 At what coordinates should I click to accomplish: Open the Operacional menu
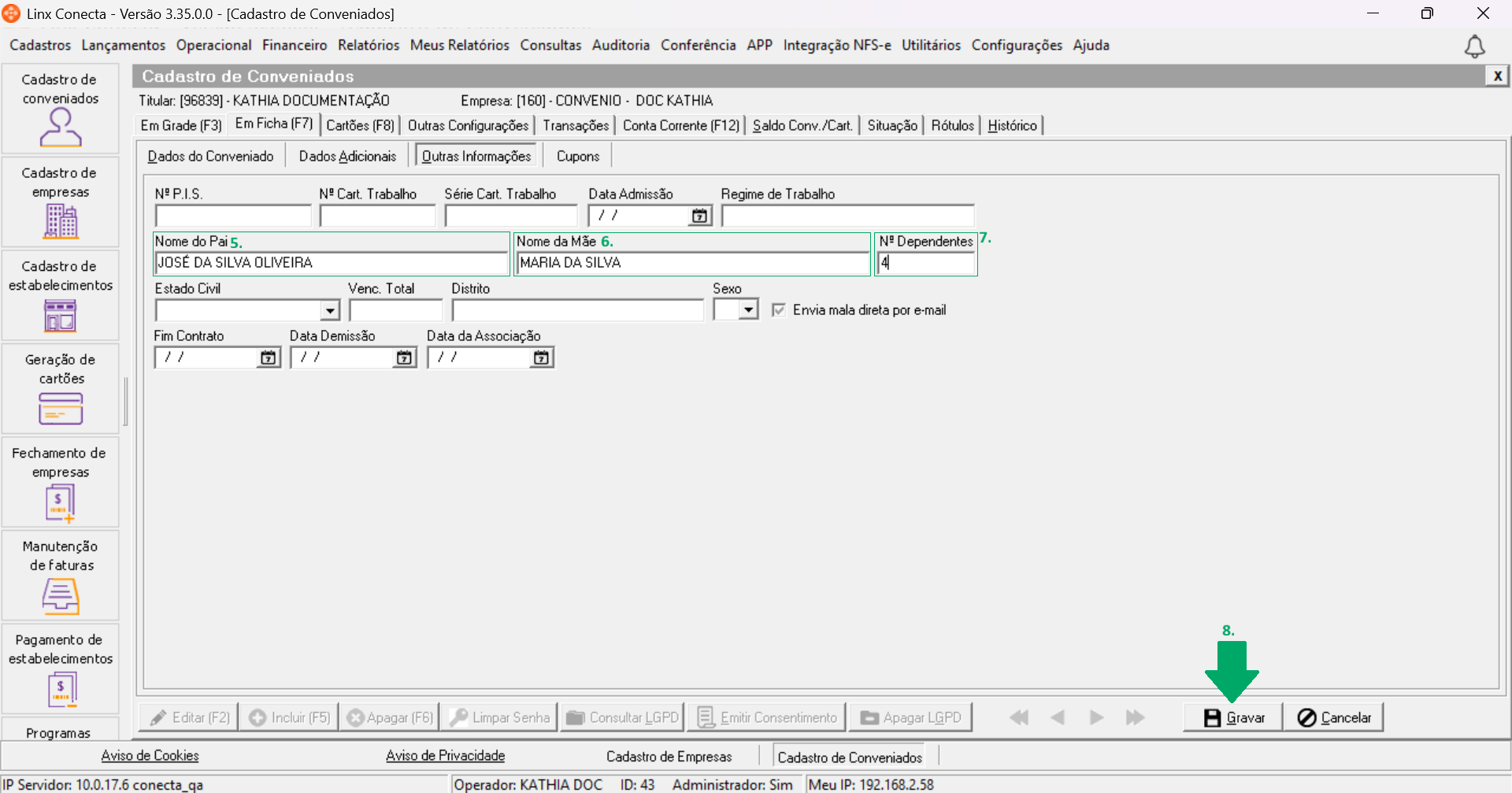[214, 46]
